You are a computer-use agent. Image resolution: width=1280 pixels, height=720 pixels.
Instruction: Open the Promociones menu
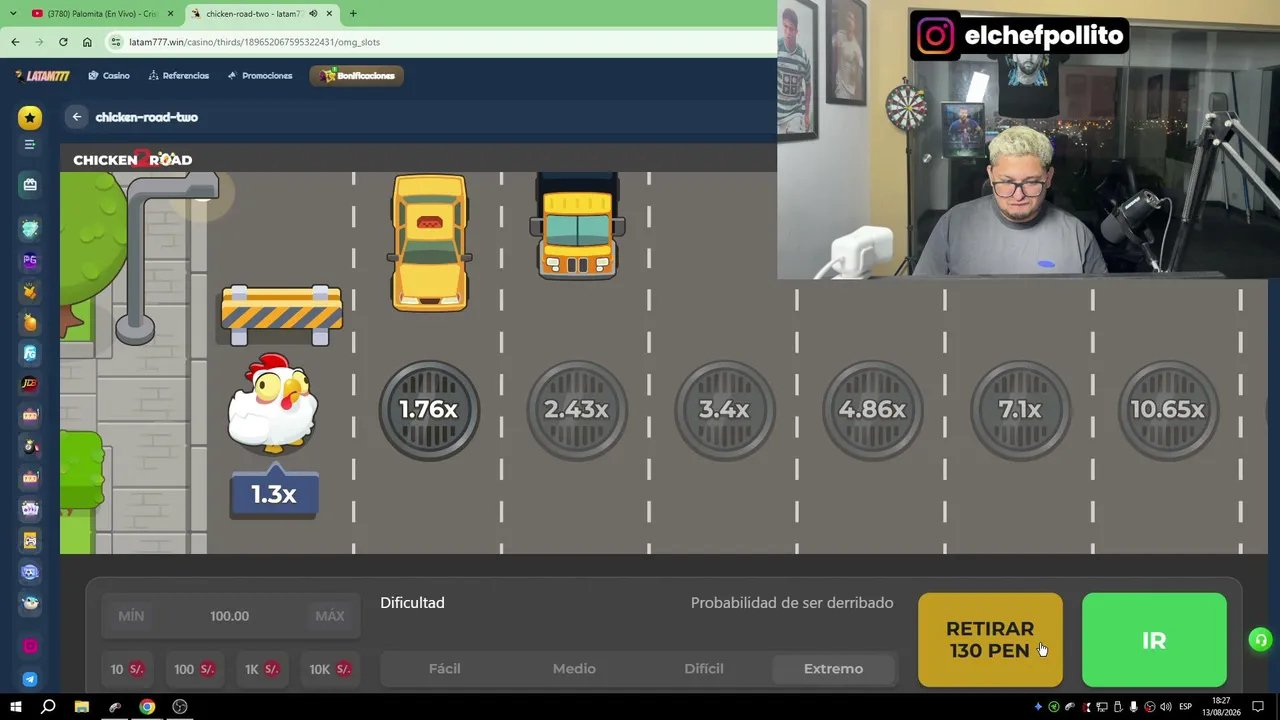pos(260,76)
